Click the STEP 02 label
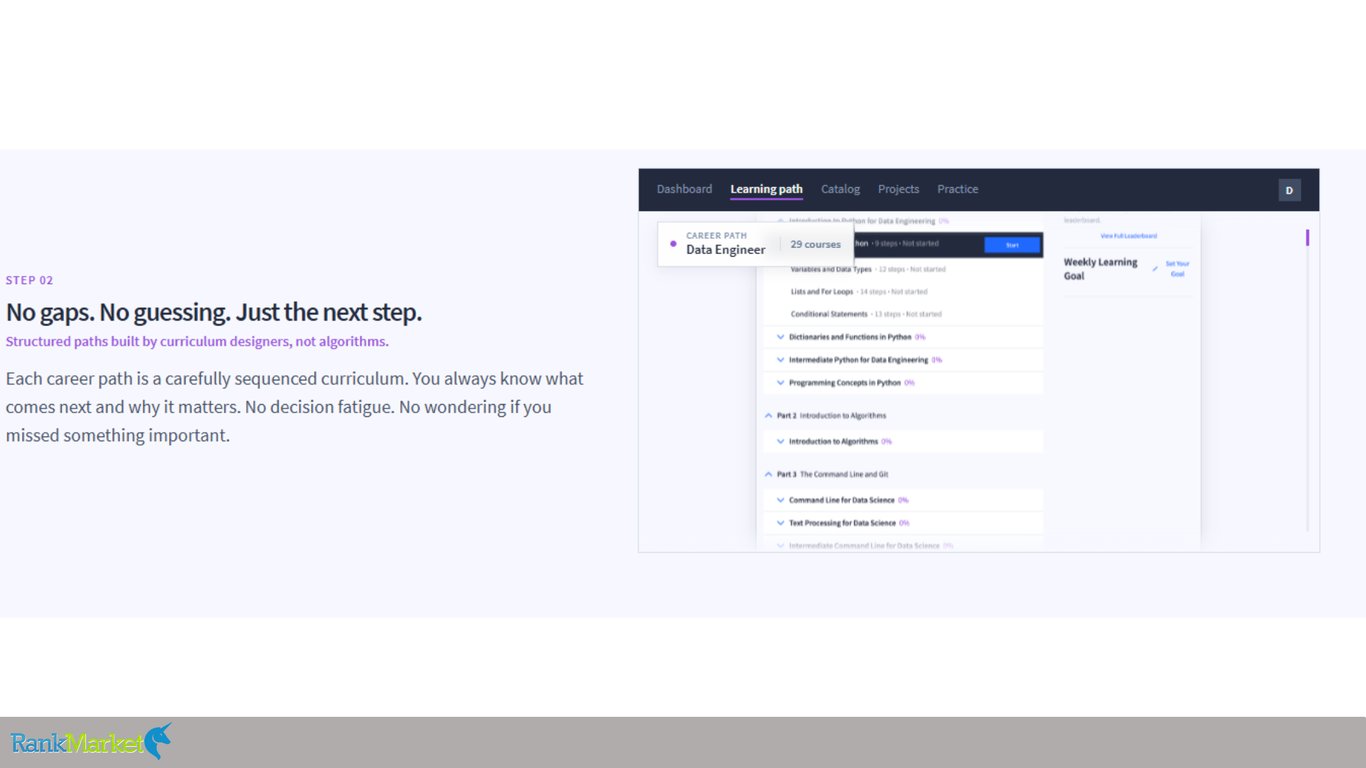 pos(30,281)
